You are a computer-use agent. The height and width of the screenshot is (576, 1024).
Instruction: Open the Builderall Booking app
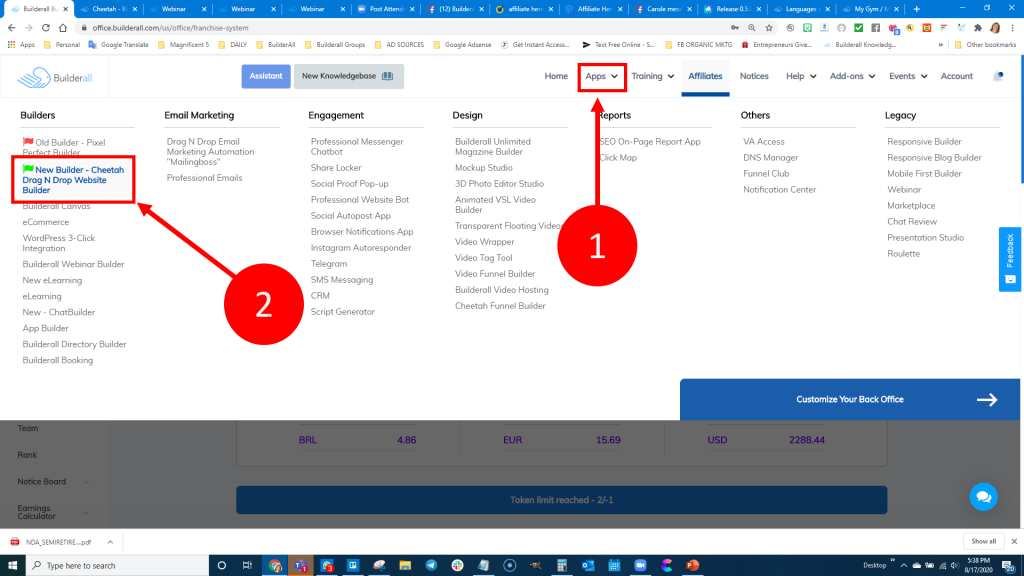pyautogui.click(x=57, y=360)
